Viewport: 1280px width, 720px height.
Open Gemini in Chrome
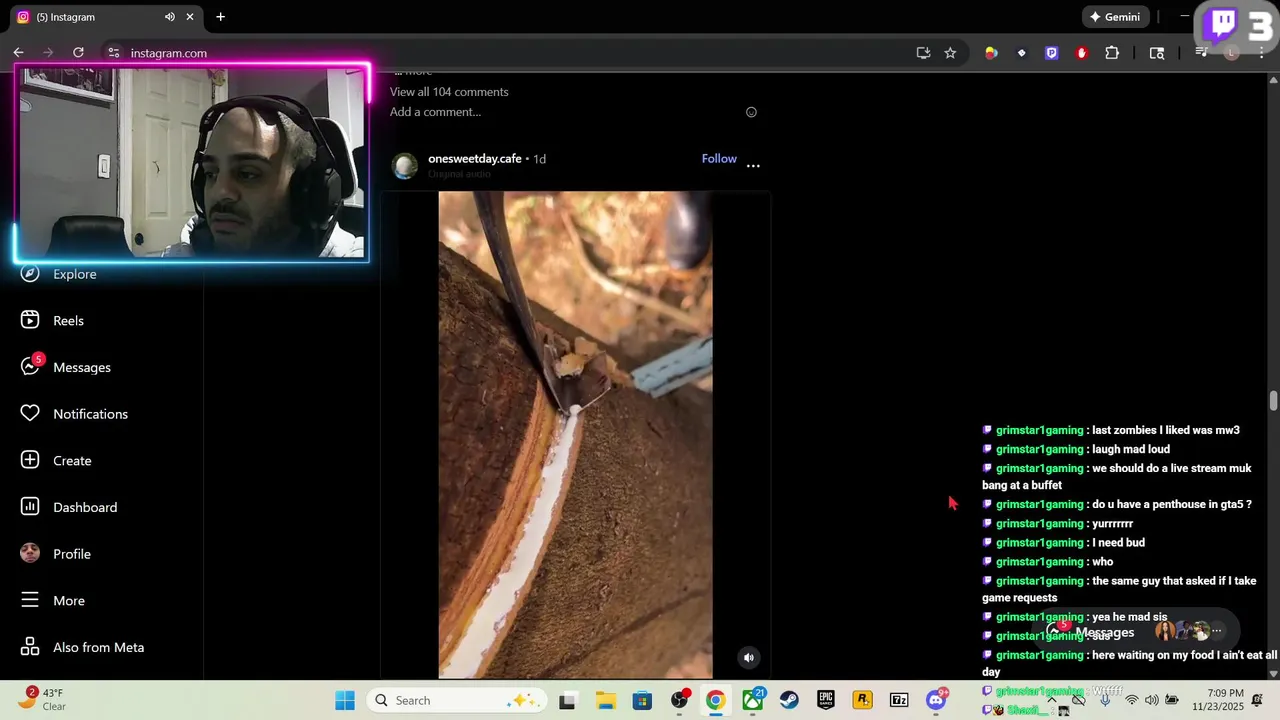pos(1115,17)
